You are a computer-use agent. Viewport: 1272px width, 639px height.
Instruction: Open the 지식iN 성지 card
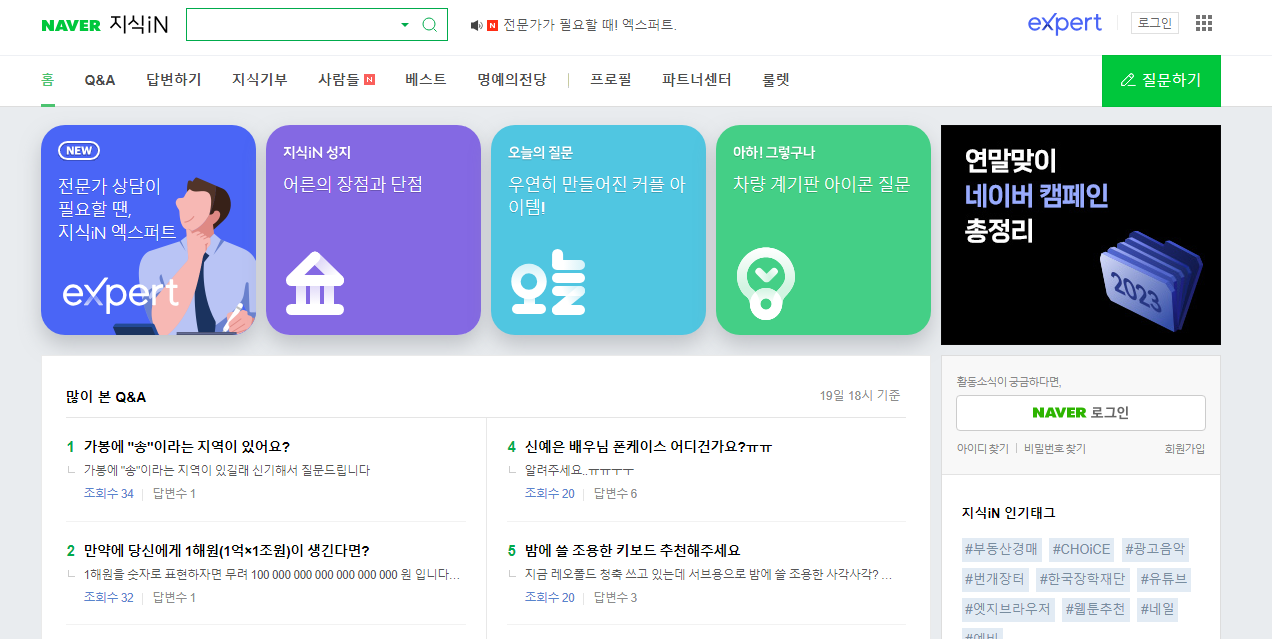[x=373, y=230]
